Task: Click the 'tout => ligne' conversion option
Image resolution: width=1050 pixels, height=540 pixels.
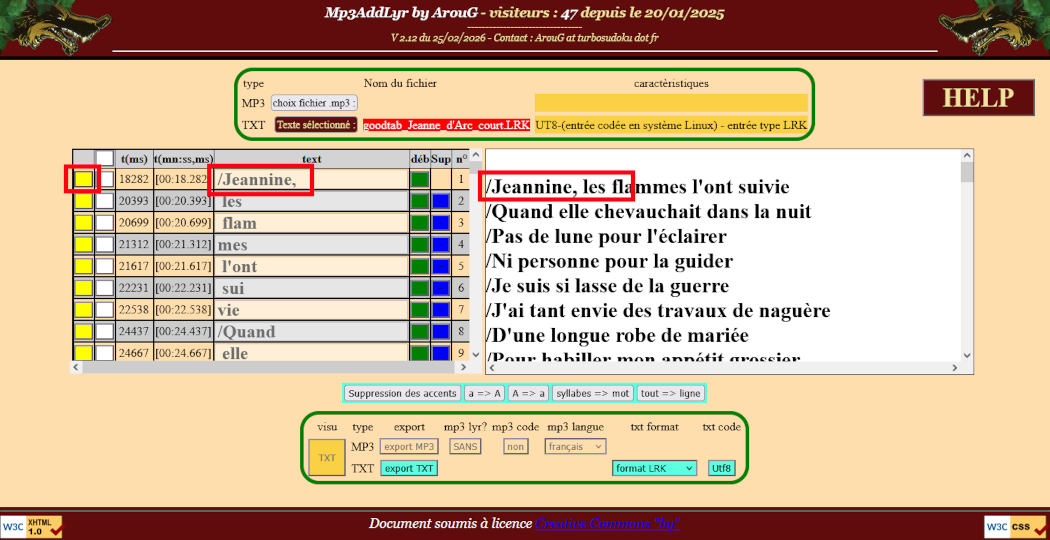Action: click(671, 394)
